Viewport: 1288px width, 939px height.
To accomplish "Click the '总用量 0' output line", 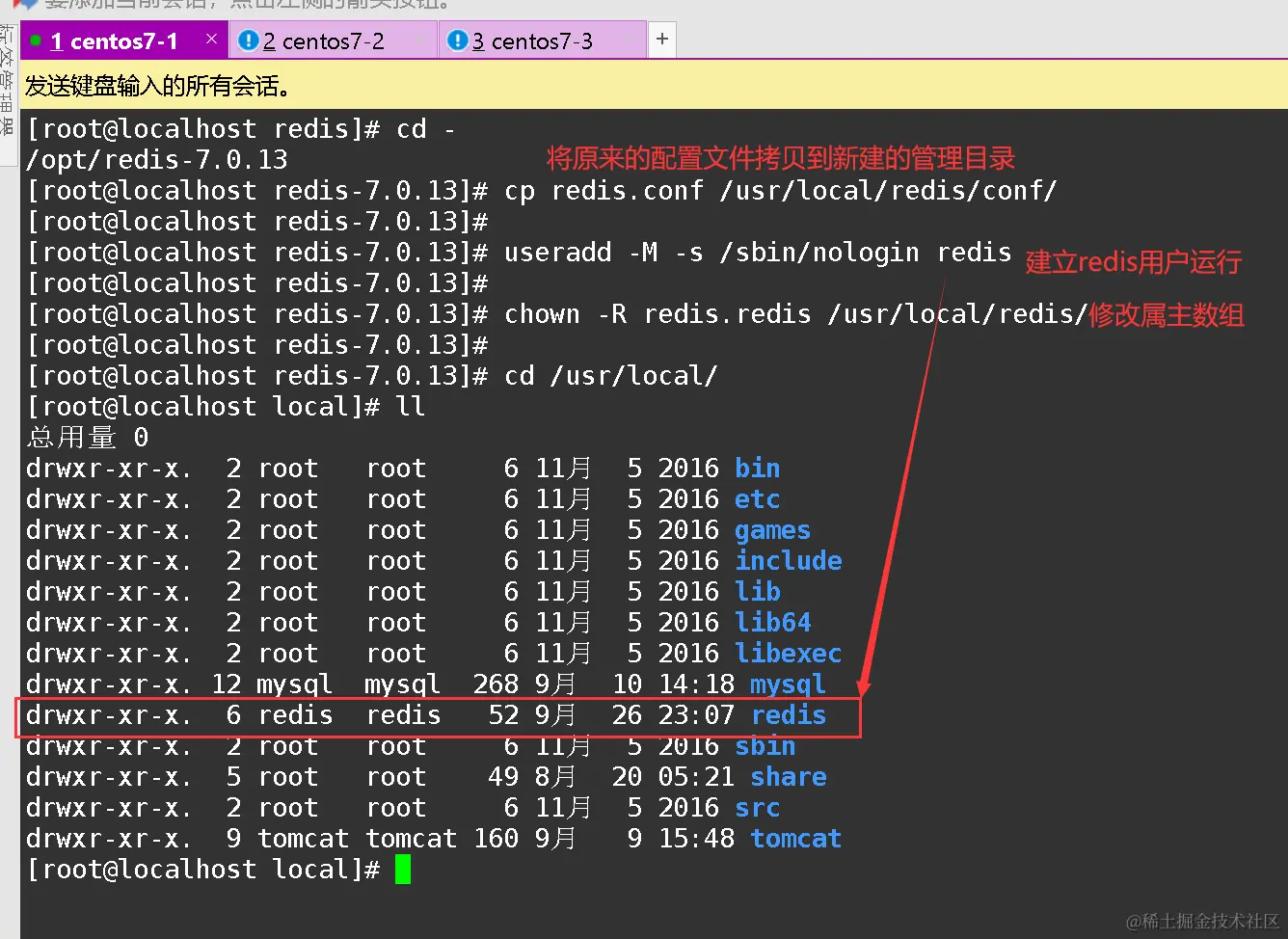I will point(88,438).
